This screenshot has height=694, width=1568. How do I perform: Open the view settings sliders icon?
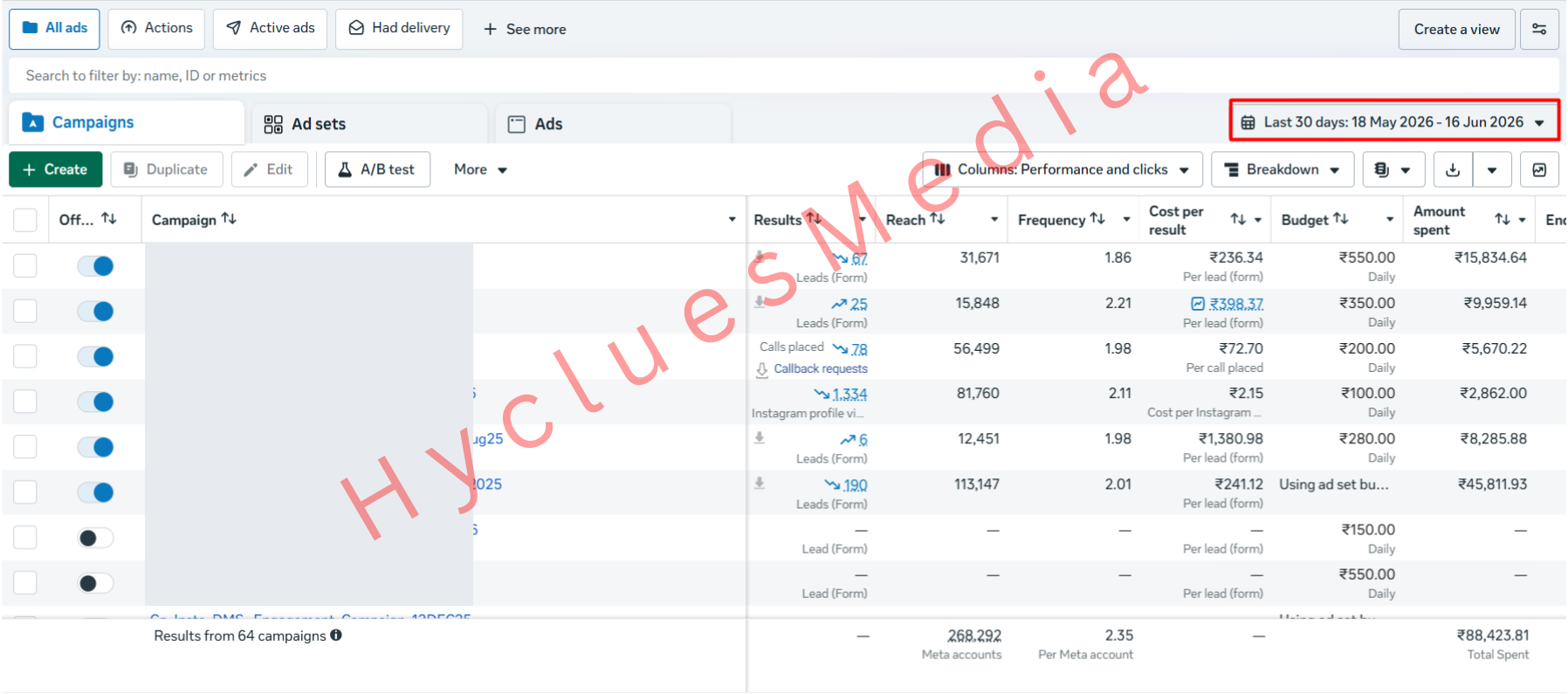pos(1539,29)
